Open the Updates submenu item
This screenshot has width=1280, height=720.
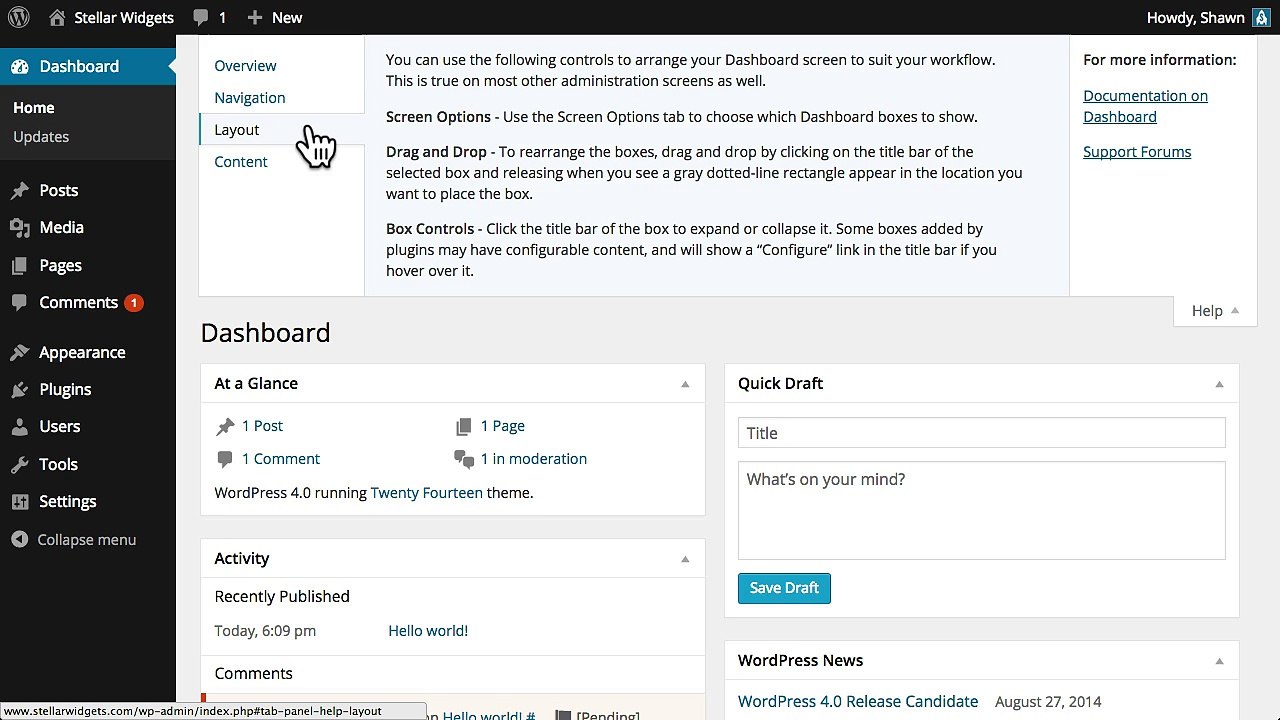pyautogui.click(x=41, y=137)
